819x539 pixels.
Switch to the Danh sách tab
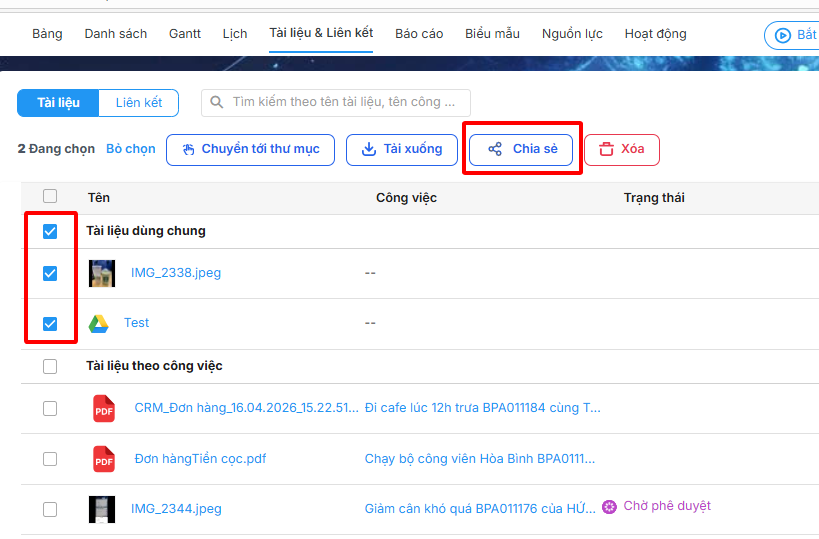pos(115,34)
